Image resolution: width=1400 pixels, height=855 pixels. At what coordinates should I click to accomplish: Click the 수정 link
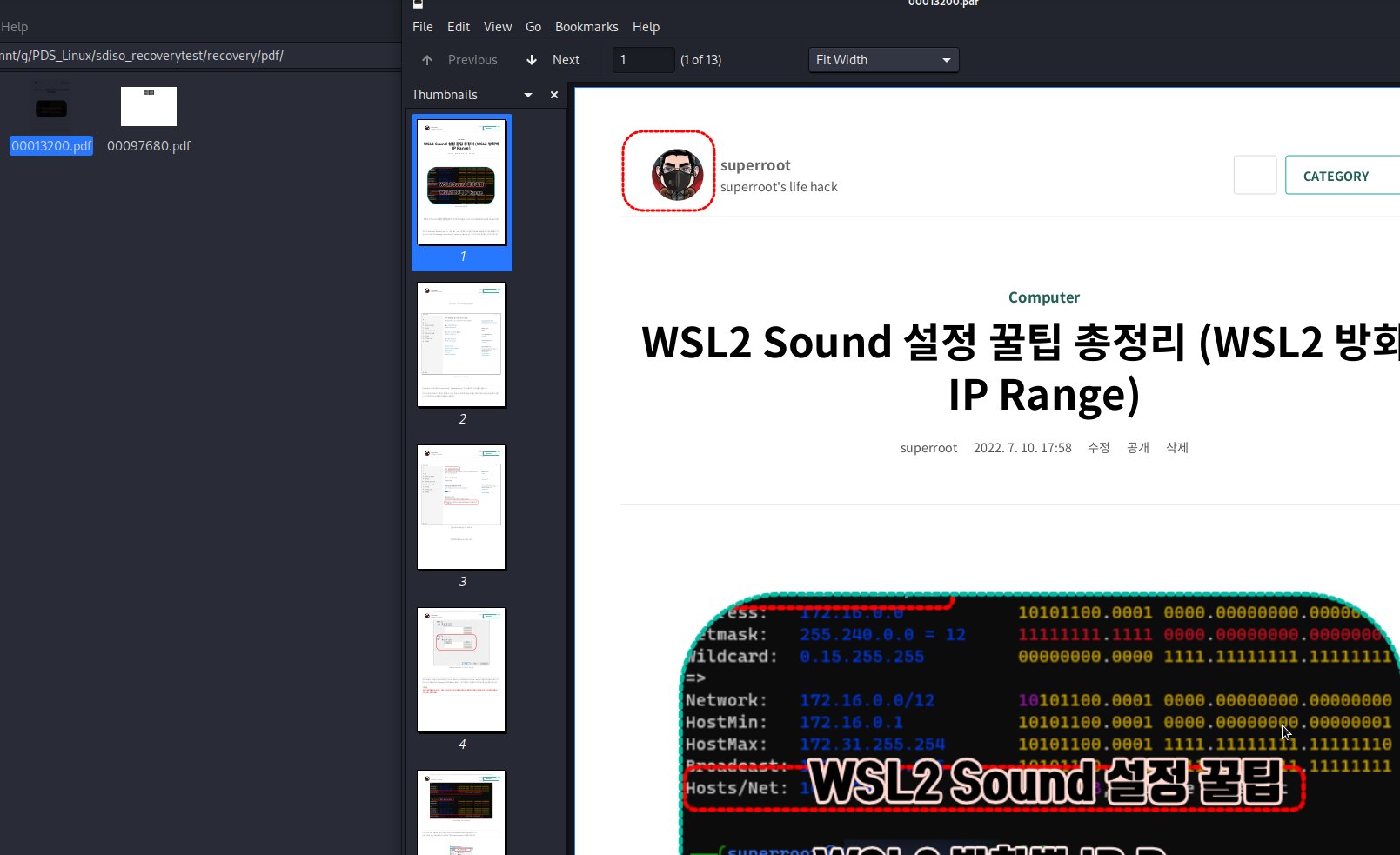[x=1099, y=448]
